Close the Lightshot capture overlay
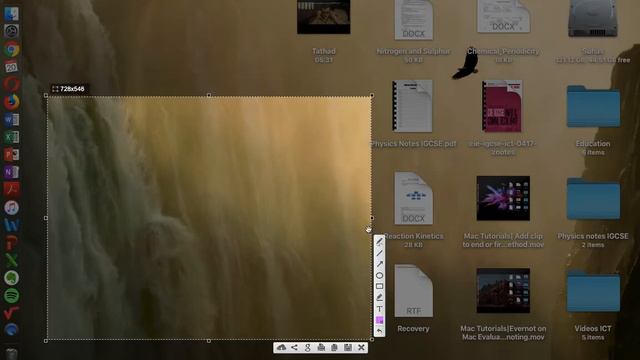 click(x=361, y=347)
